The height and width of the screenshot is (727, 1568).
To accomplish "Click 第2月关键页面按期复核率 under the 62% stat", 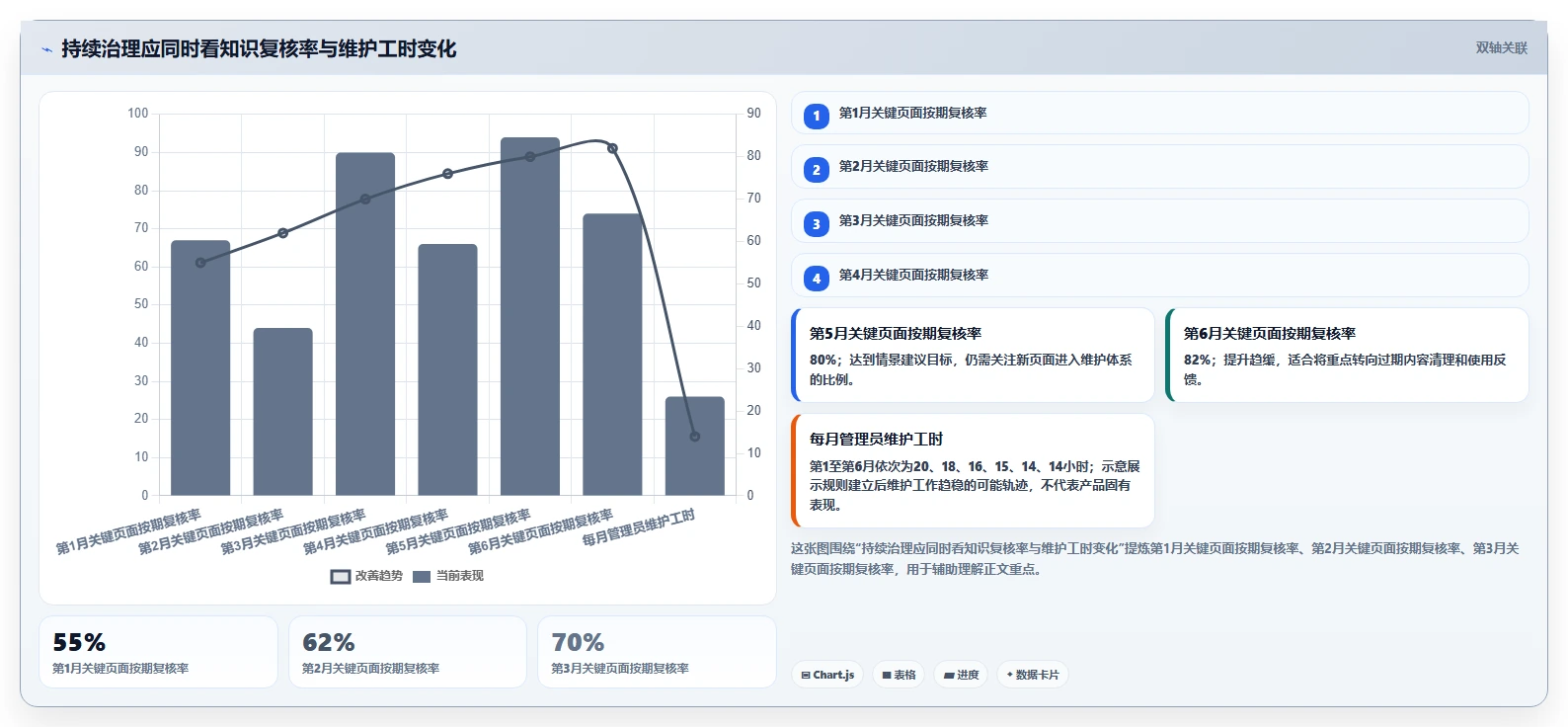I will pos(370,669).
